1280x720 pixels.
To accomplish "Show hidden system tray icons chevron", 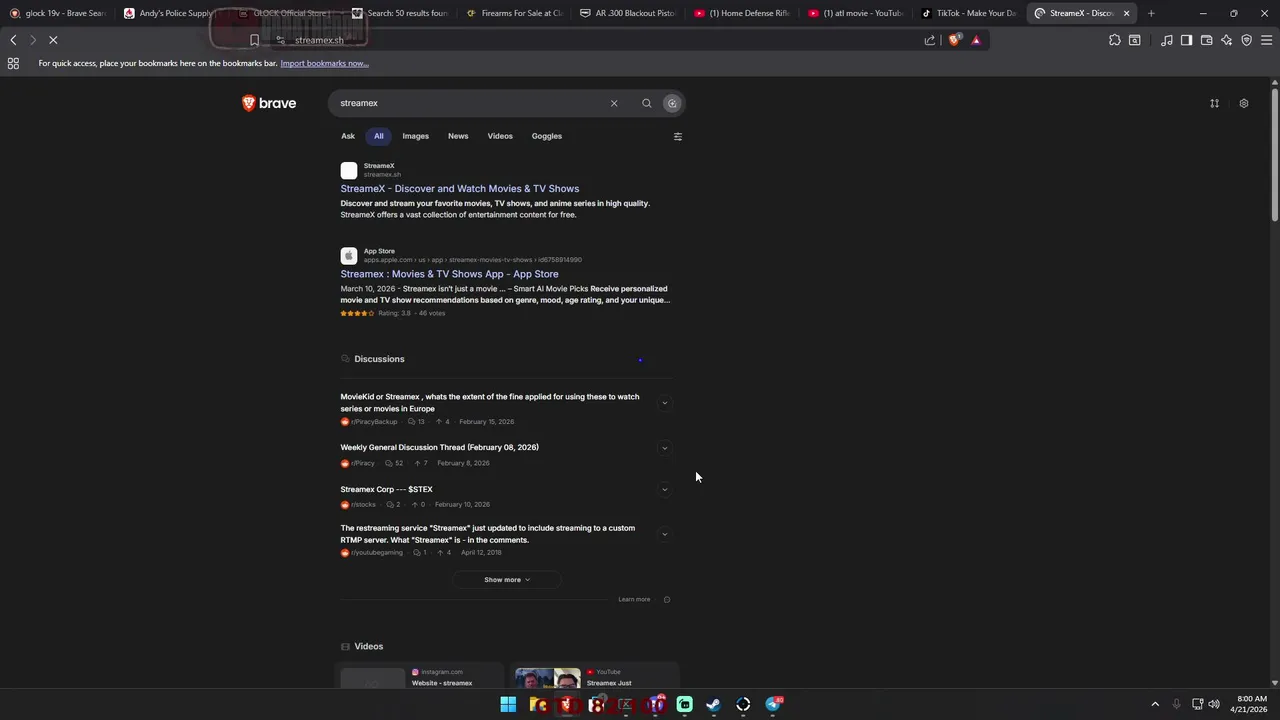I will (x=1155, y=704).
